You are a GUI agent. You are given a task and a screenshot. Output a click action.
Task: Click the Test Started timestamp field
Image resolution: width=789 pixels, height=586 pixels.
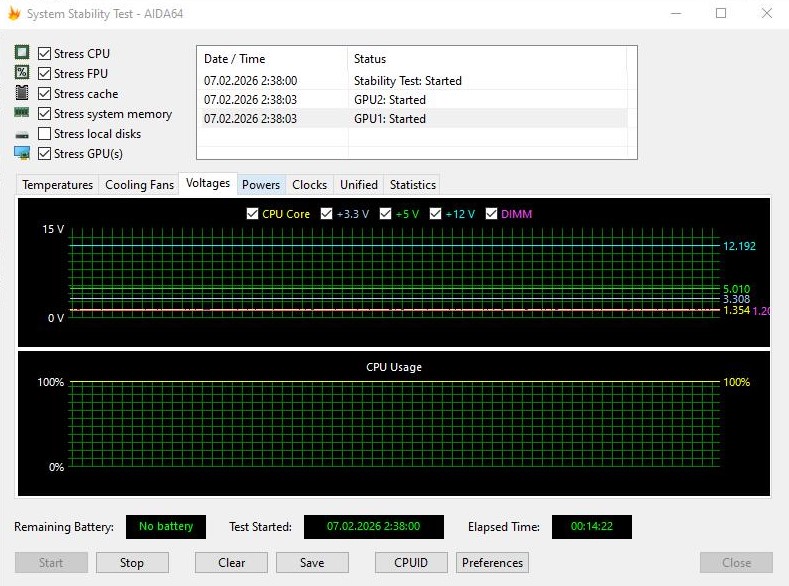(373, 527)
